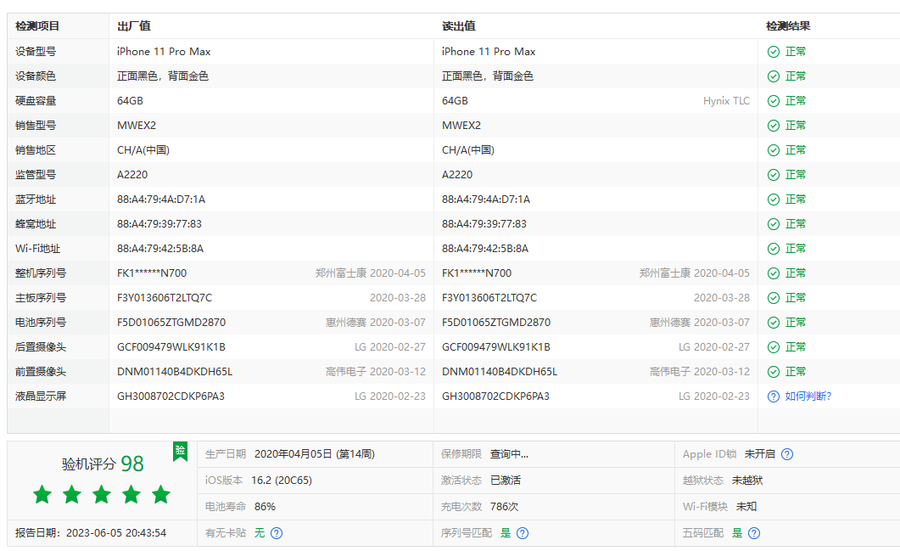Click the first green rating star

42,494
